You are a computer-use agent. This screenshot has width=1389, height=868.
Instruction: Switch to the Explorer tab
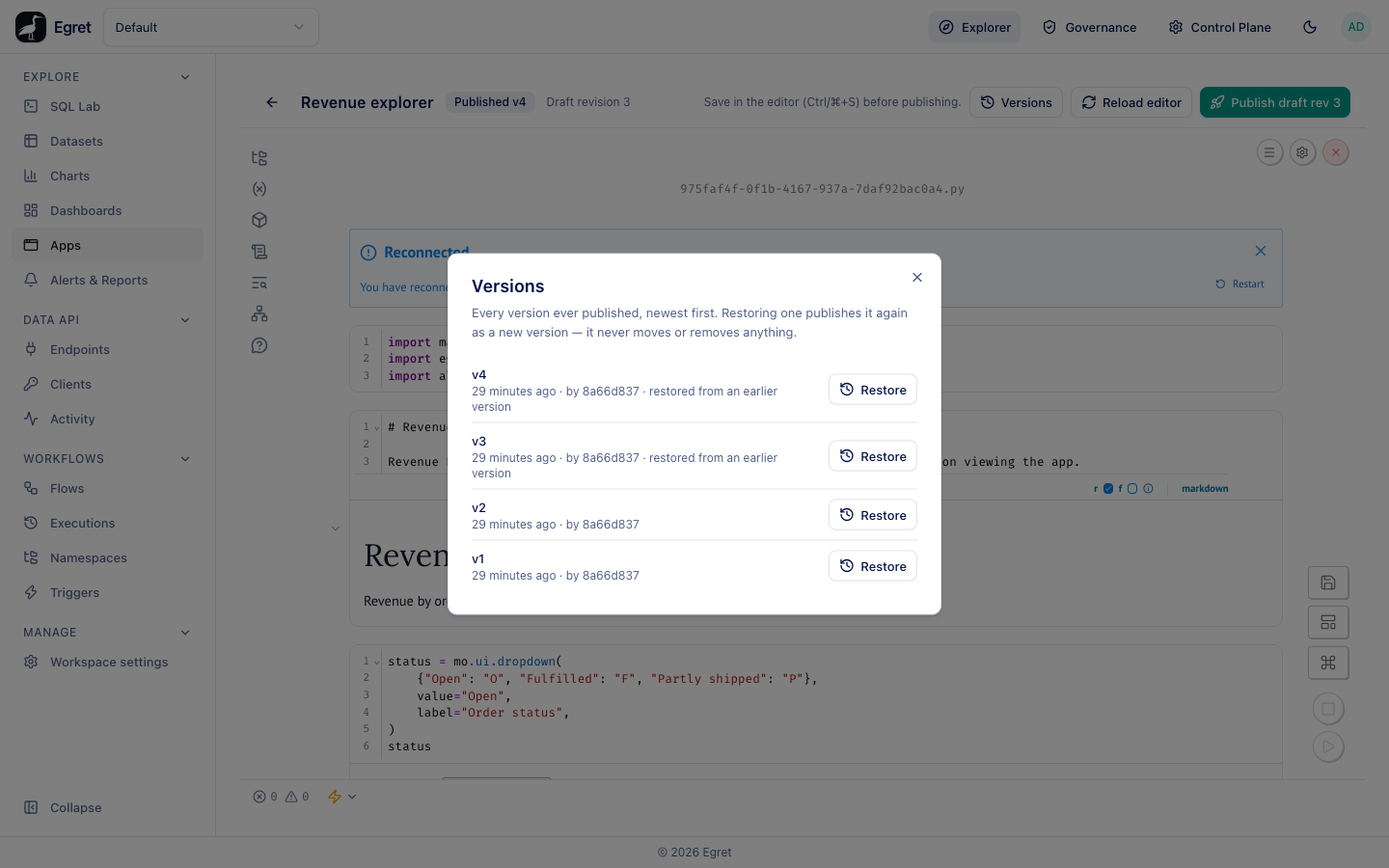tap(975, 27)
